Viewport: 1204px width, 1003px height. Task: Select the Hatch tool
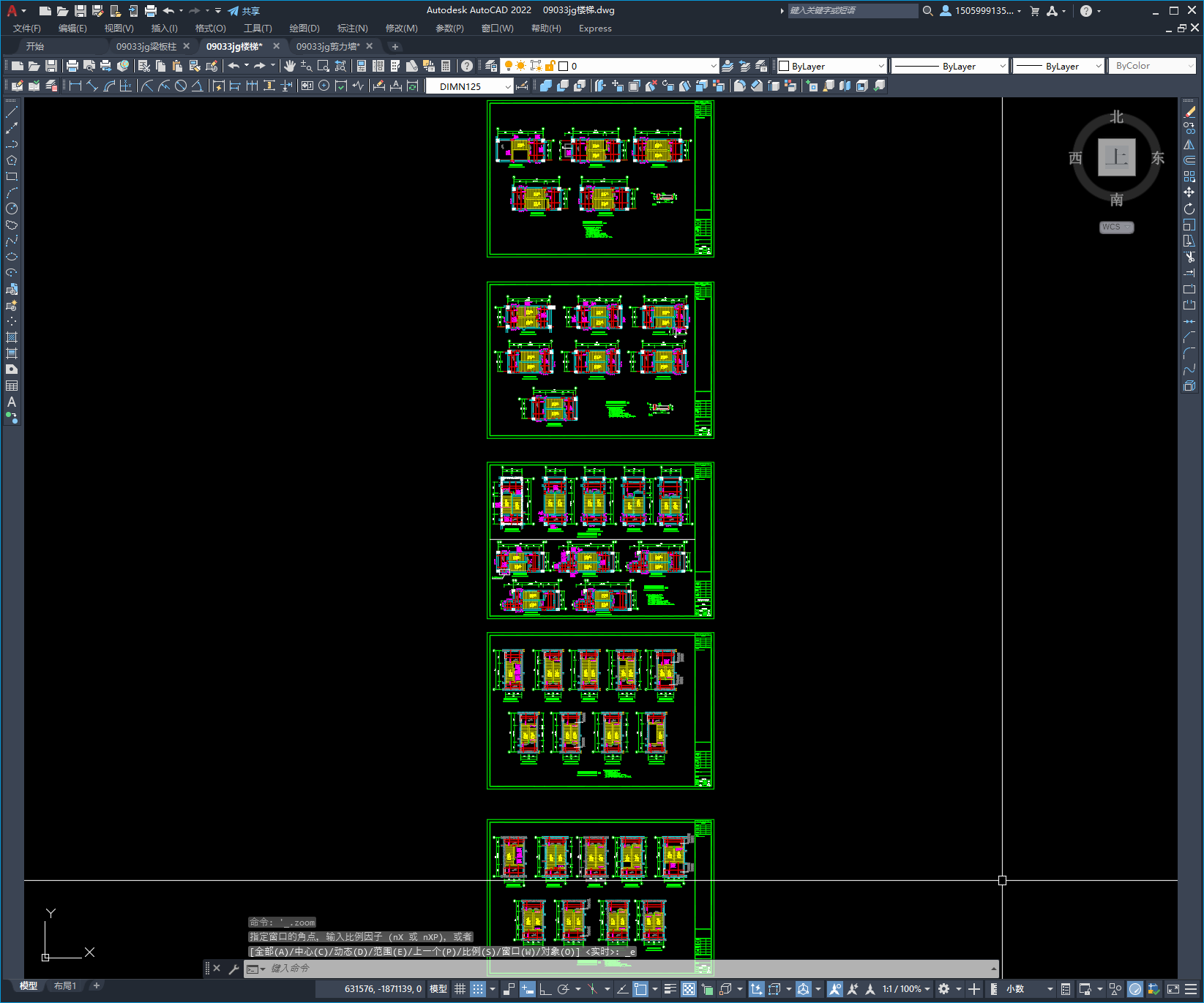(x=12, y=337)
